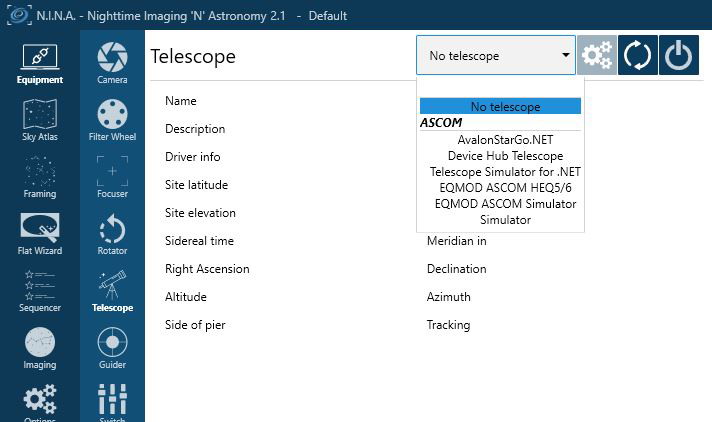
Task: Select the Camera equipment tab
Action: tap(112, 64)
